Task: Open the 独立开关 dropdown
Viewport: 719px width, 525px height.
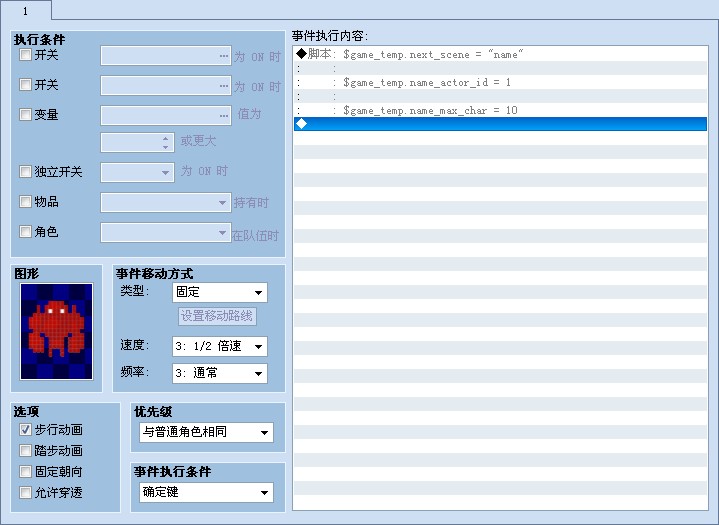Action: click(137, 172)
